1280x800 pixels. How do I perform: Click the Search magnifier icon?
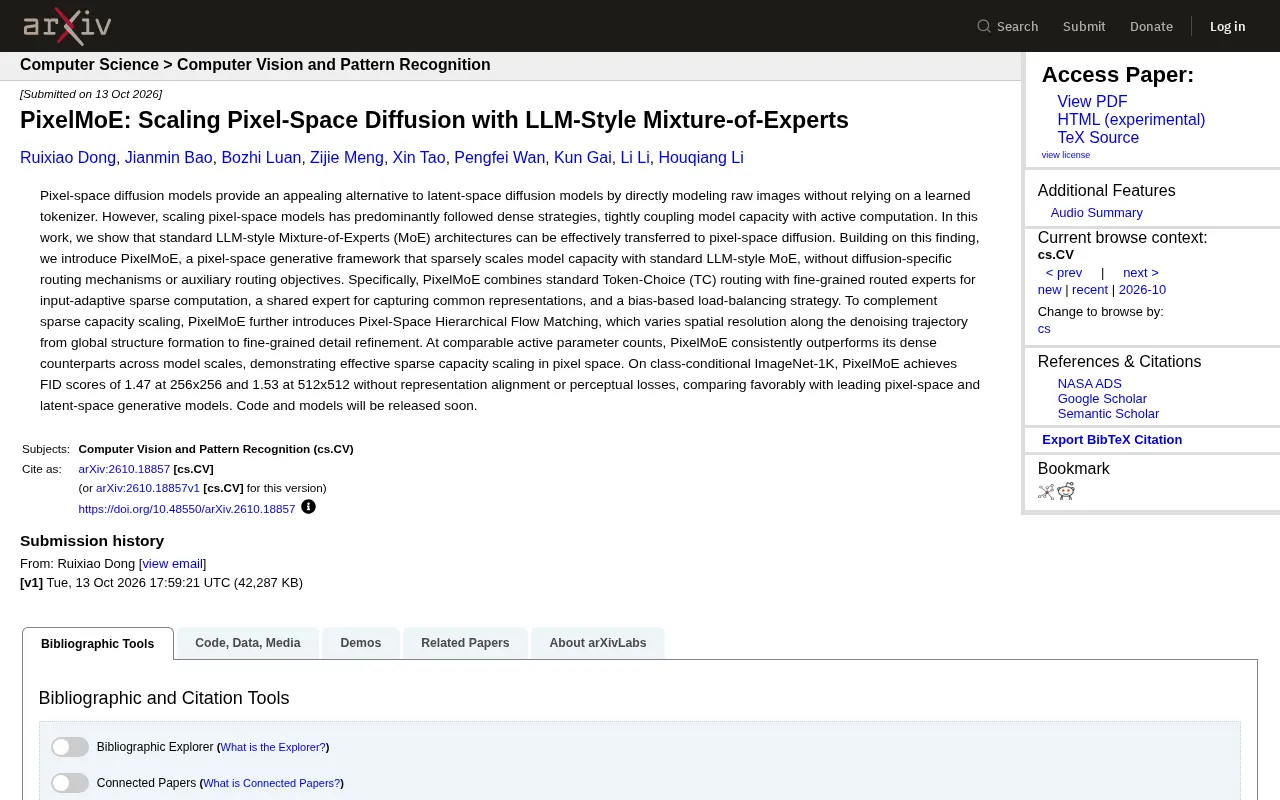(984, 26)
